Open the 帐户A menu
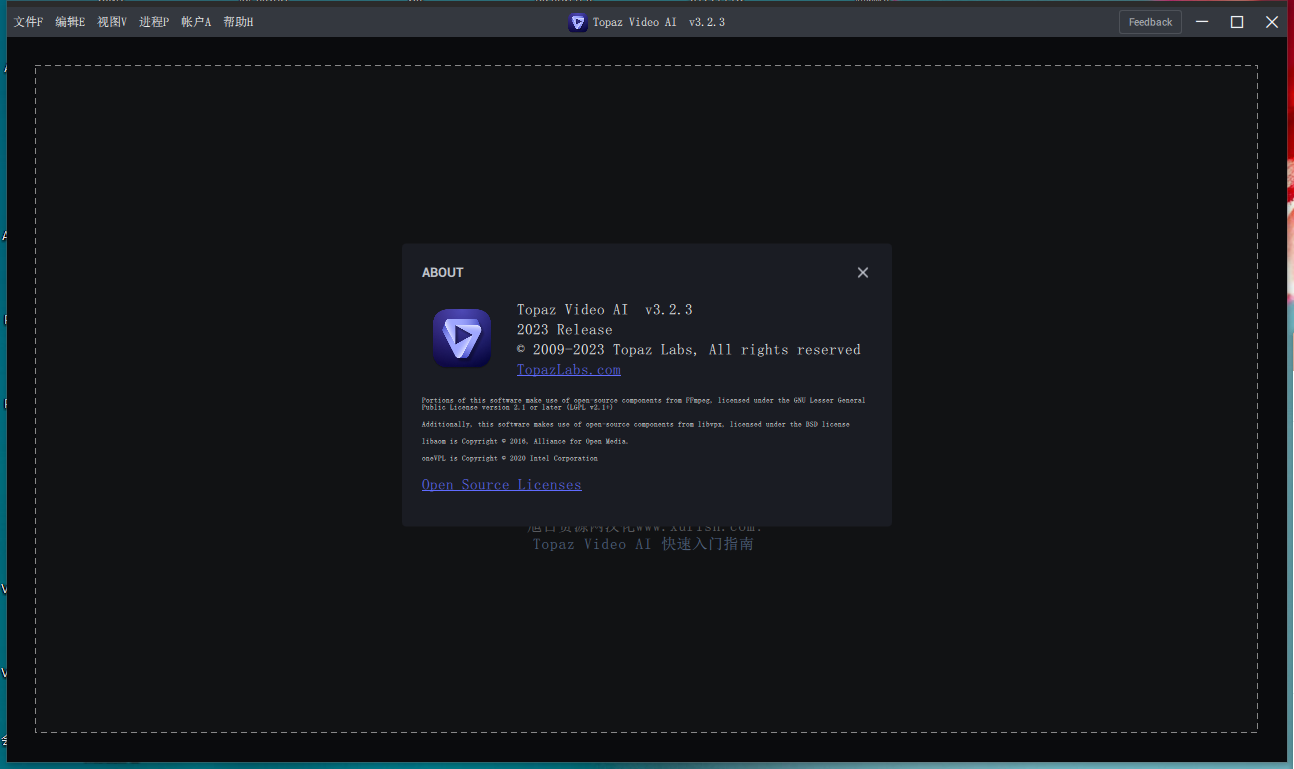Image resolution: width=1294 pixels, height=769 pixels. 196,22
